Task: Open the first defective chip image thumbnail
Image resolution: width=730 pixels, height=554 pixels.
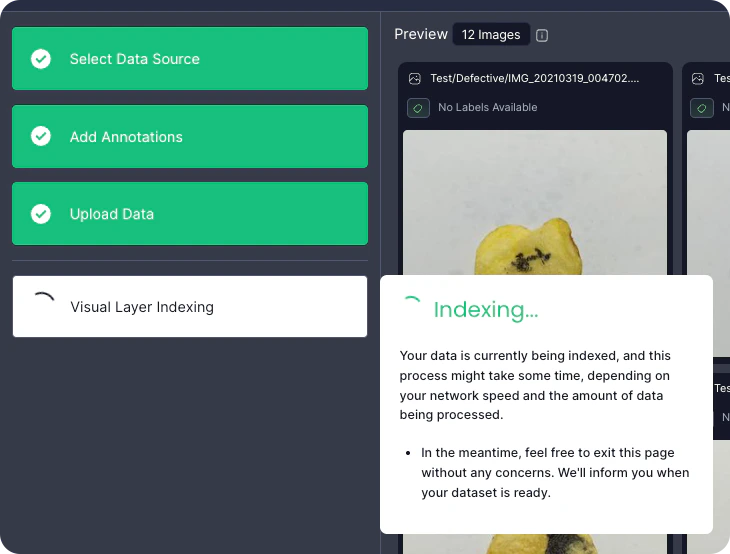Action: coord(534,203)
